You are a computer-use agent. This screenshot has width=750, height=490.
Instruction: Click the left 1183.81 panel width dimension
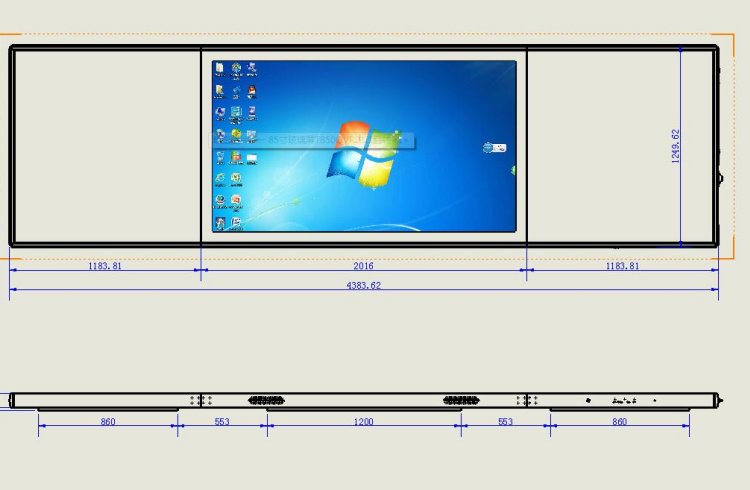pos(104,266)
